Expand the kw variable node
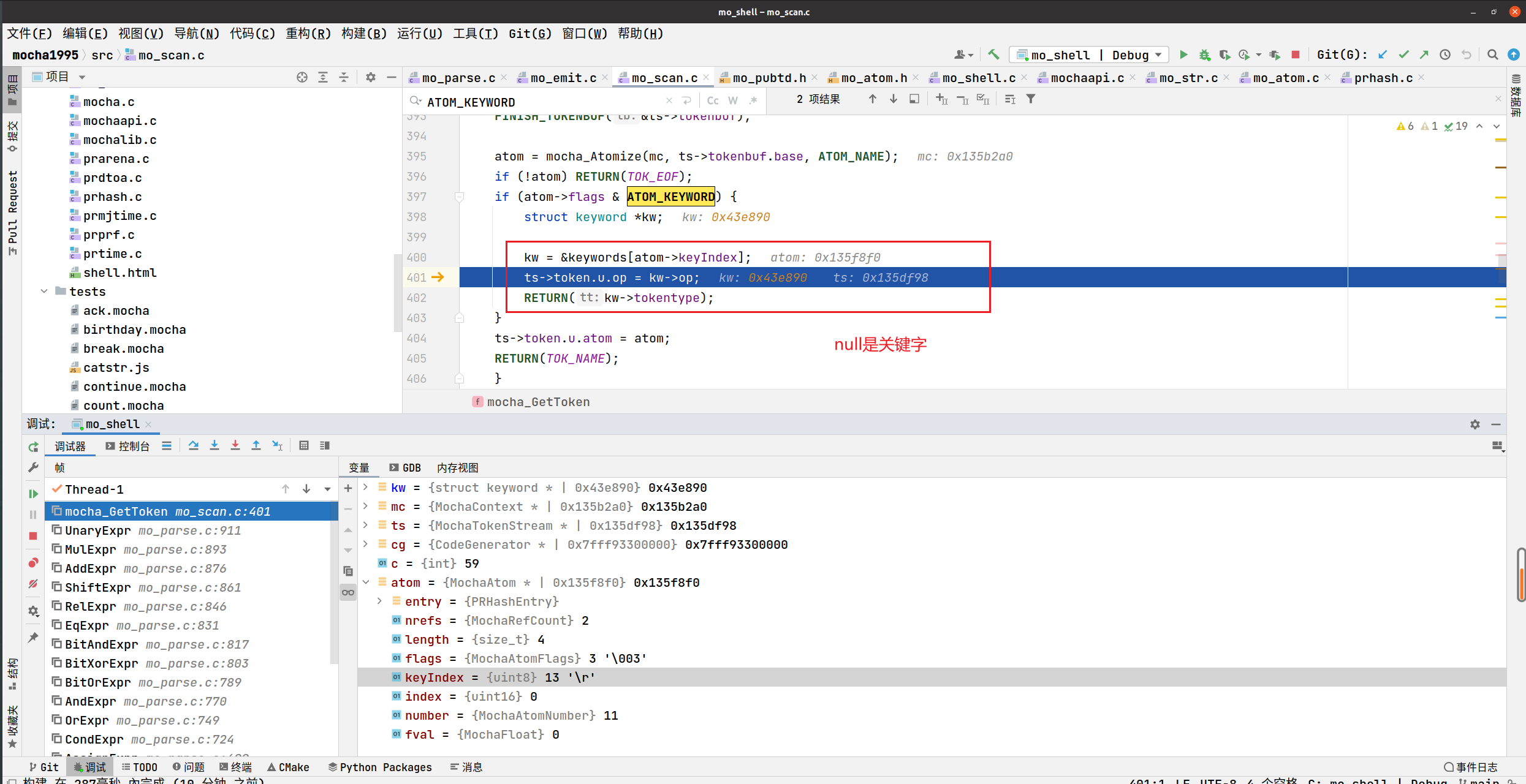The width and height of the screenshot is (1526, 784). pos(366,488)
